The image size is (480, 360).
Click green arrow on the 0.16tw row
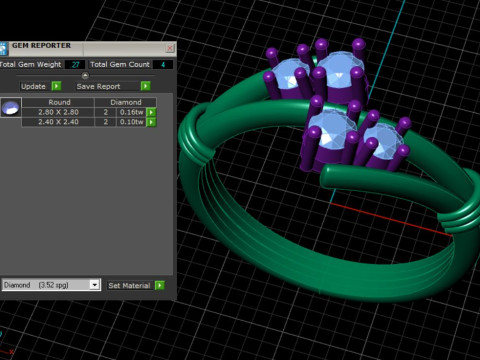(x=151, y=112)
